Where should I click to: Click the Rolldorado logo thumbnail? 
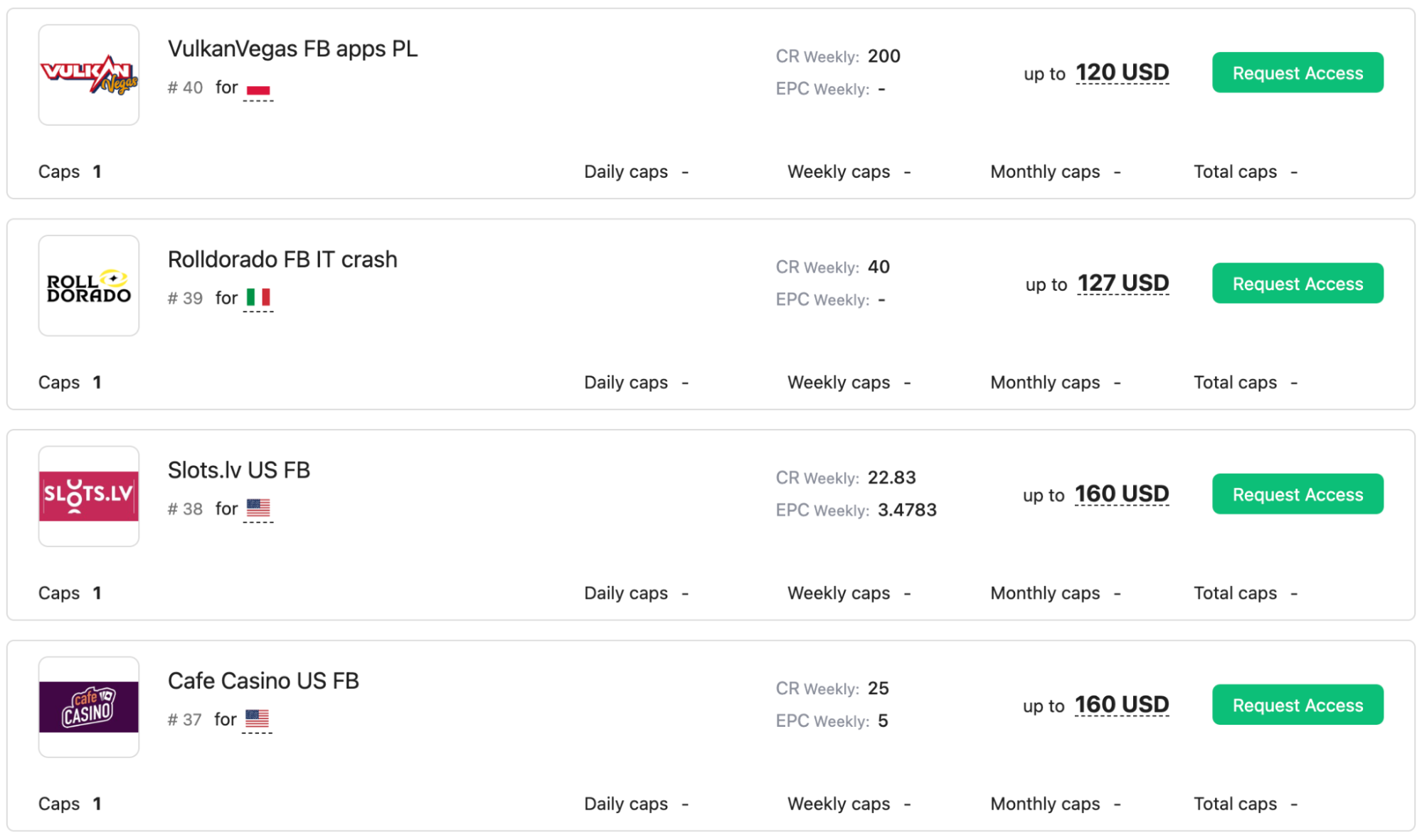coord(89,285)
